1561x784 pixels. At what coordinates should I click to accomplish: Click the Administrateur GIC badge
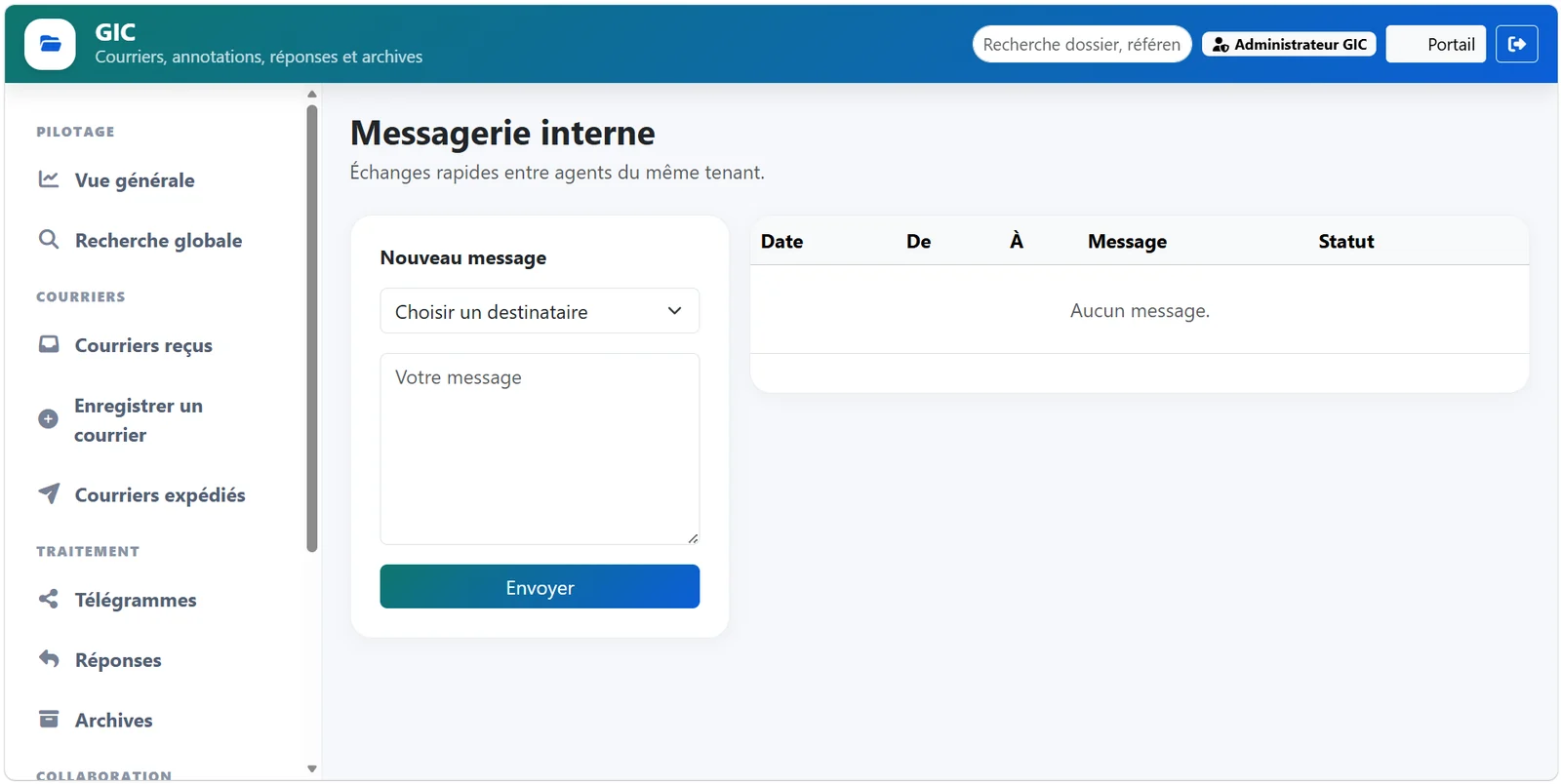pyautogui.click(x=1289, y=44)
